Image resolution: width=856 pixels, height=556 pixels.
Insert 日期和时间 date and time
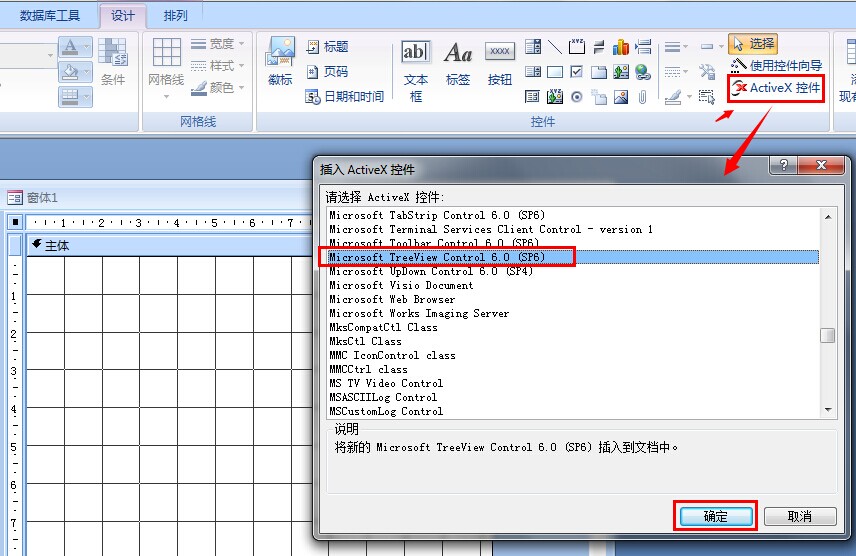[345, 97]
